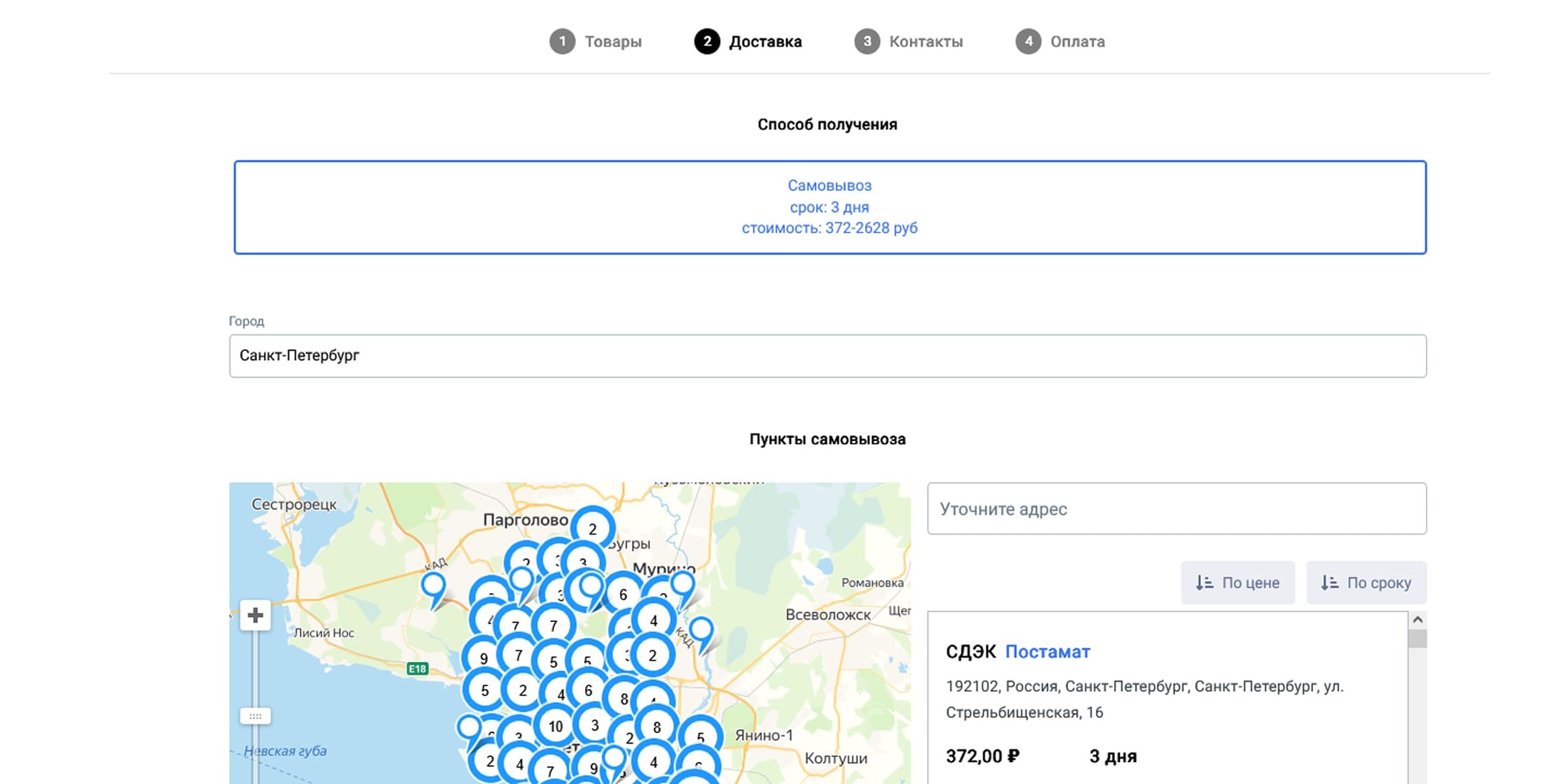The height and width of the screenshot is (784, 1568).
Task: Click the Колтуши map label
Action: click(x=836, y=758)
